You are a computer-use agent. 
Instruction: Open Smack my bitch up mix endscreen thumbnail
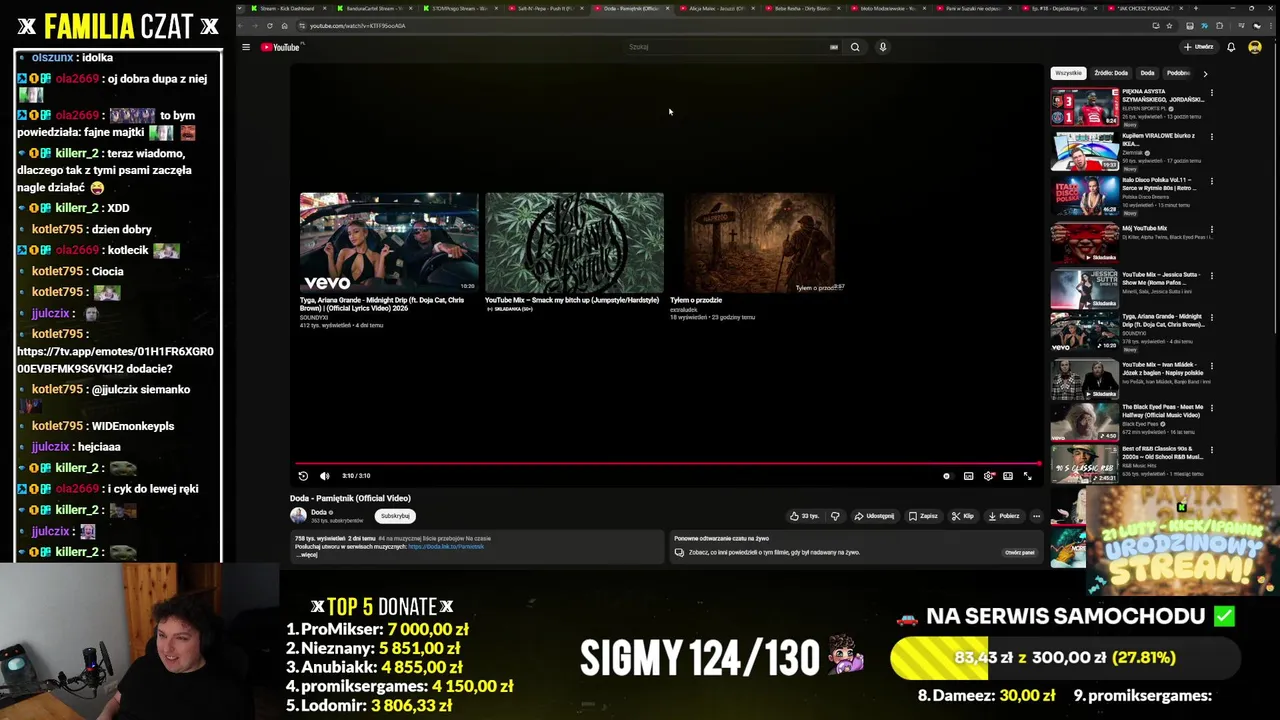[574, 242]
